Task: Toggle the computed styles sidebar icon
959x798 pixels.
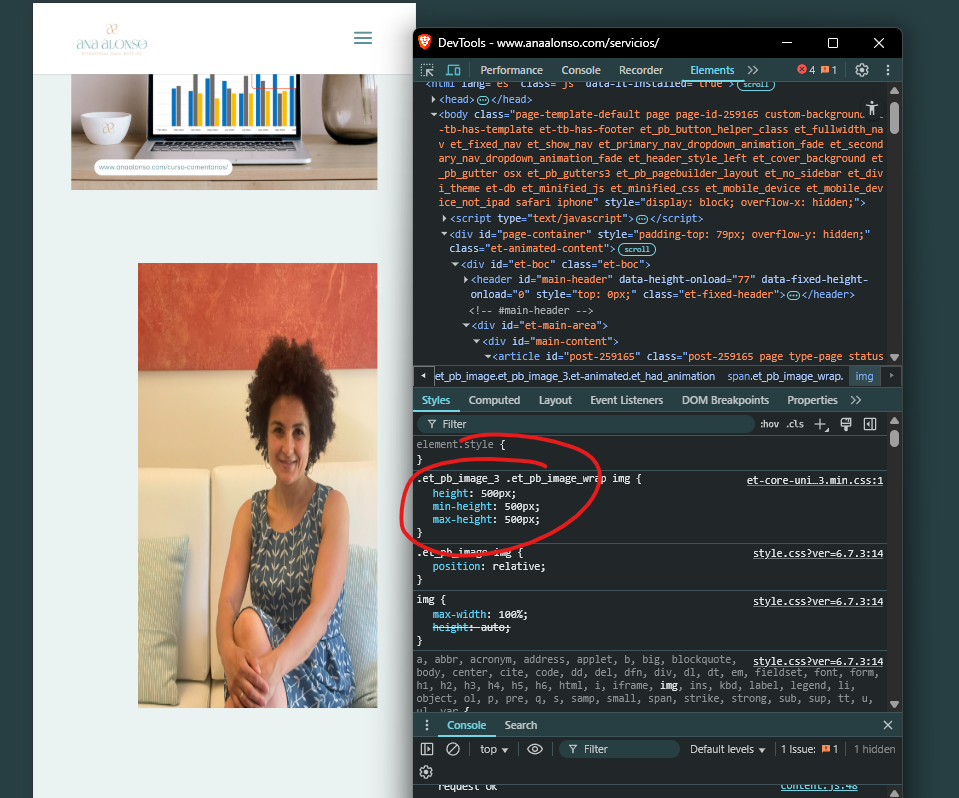Action: coord(870,425)
